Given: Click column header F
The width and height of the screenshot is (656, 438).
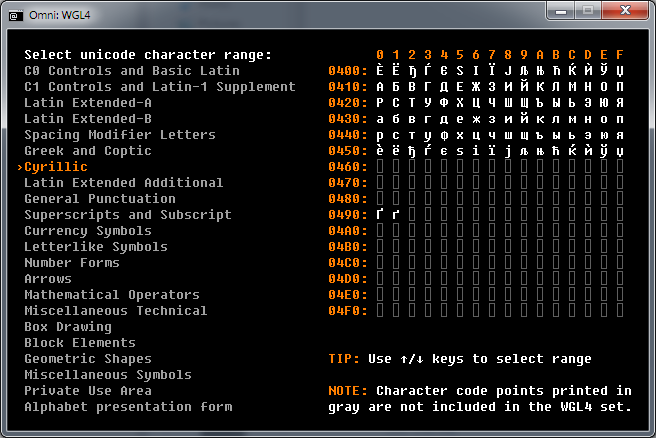Looking at the screenshot, I should 620,55.
